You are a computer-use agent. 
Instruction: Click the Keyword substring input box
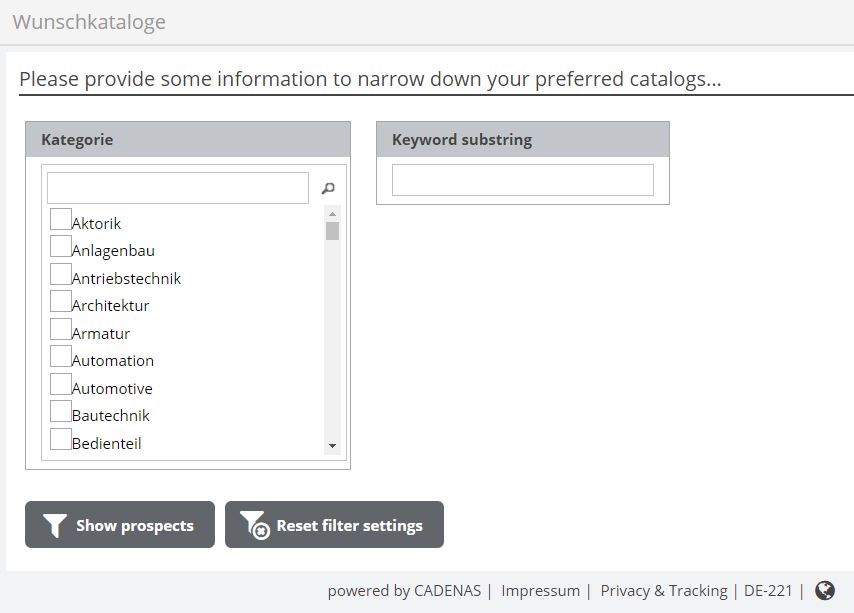click(x=522, y=180)
